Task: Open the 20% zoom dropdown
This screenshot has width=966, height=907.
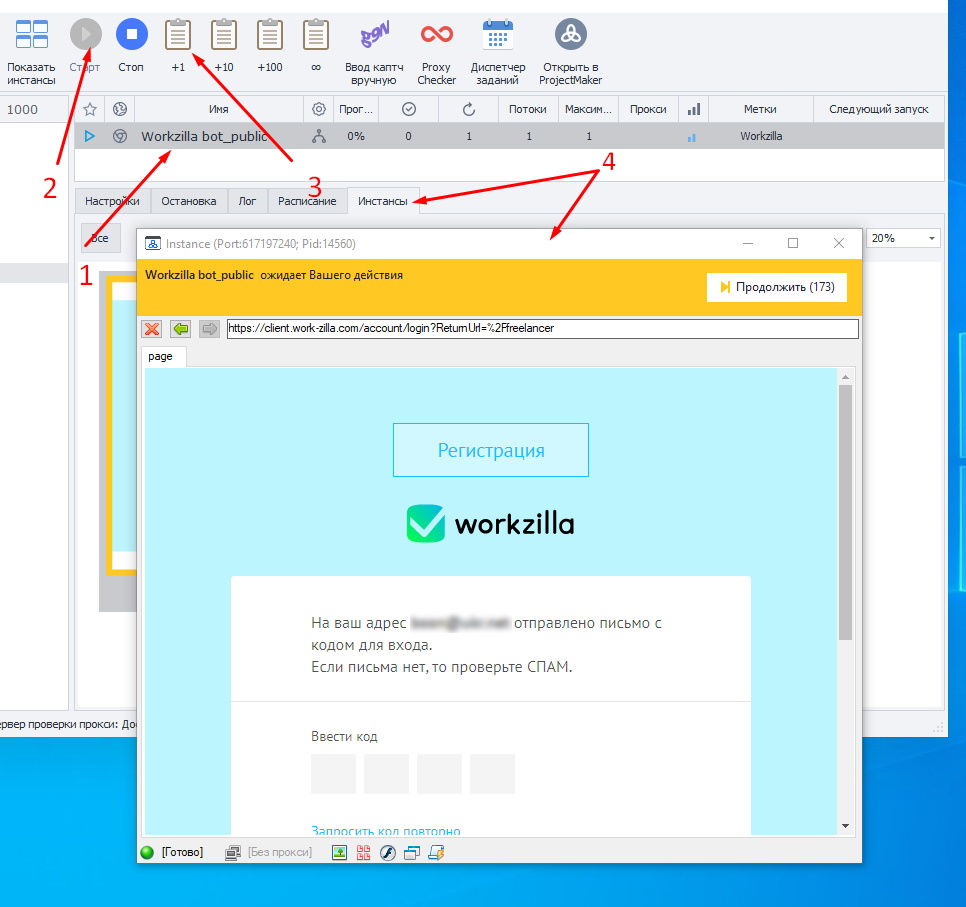Action: pyautogui.click(x=903, y=238)
